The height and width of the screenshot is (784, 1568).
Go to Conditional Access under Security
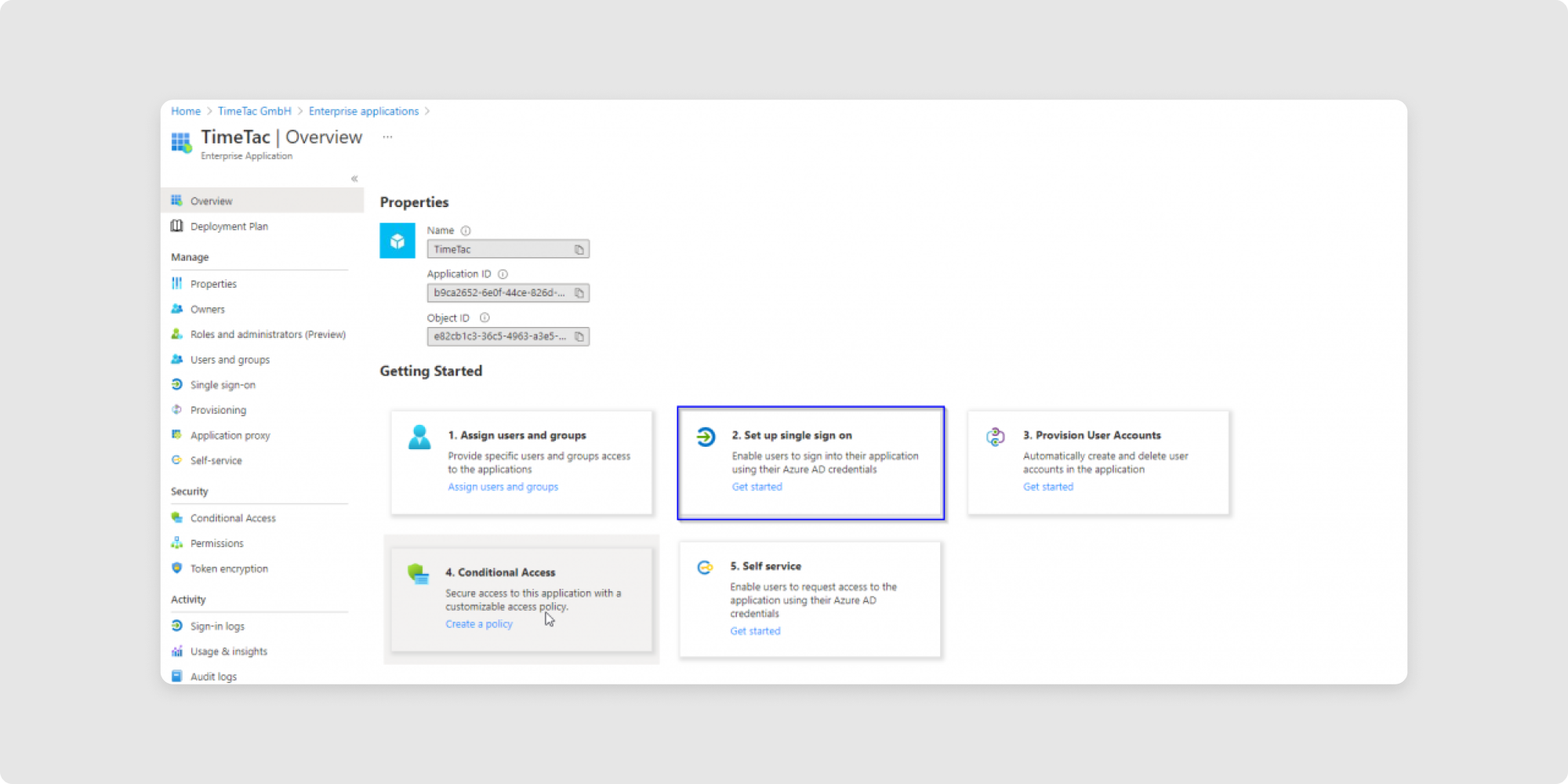coord(233,518)
